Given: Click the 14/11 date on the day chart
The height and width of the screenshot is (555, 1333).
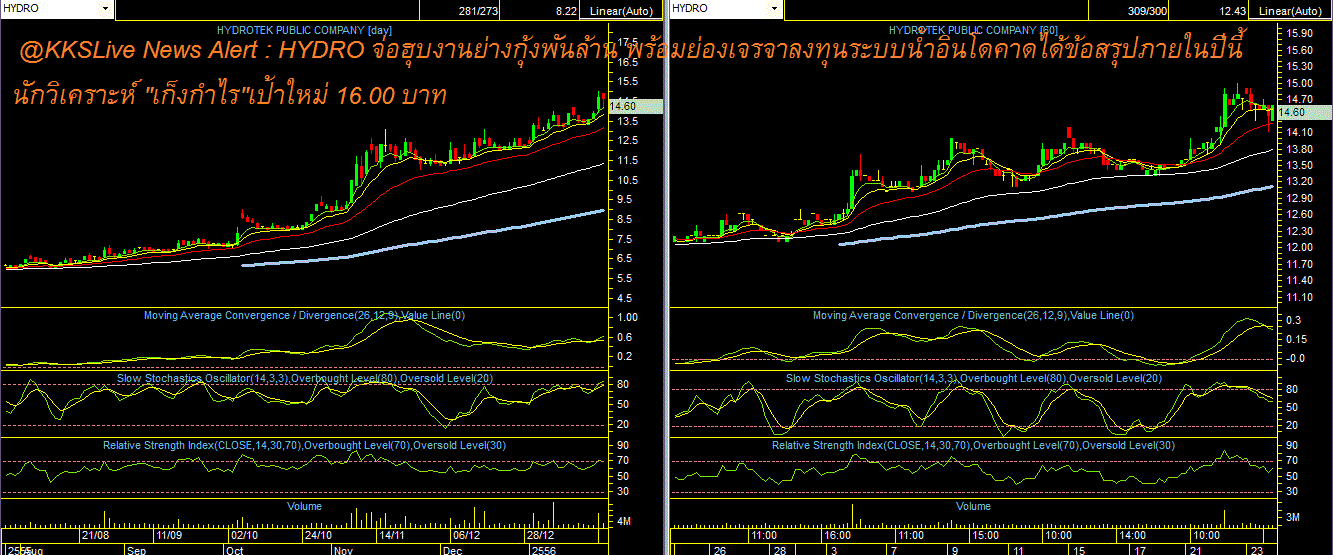Looking at the screenshot, I should click(392, 536).
